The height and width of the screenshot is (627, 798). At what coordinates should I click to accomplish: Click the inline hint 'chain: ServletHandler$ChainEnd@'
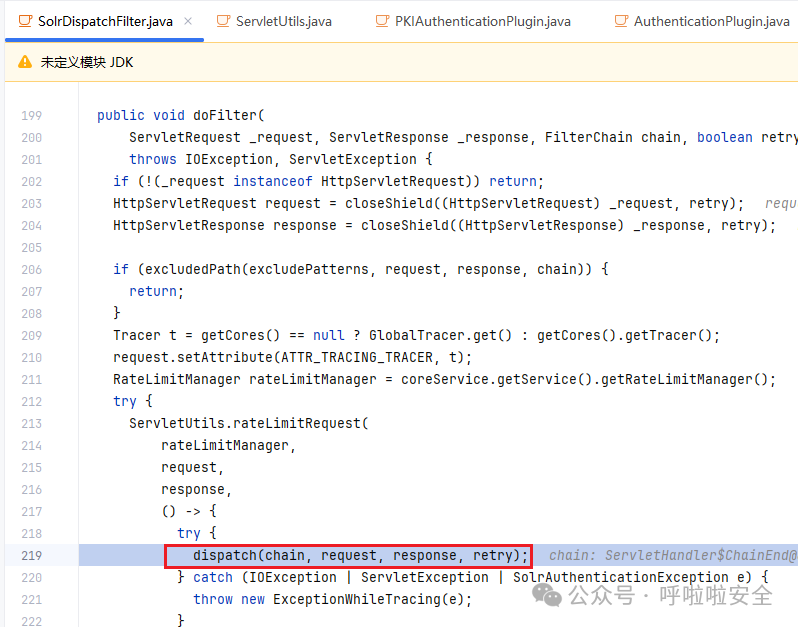pos(673,555)
